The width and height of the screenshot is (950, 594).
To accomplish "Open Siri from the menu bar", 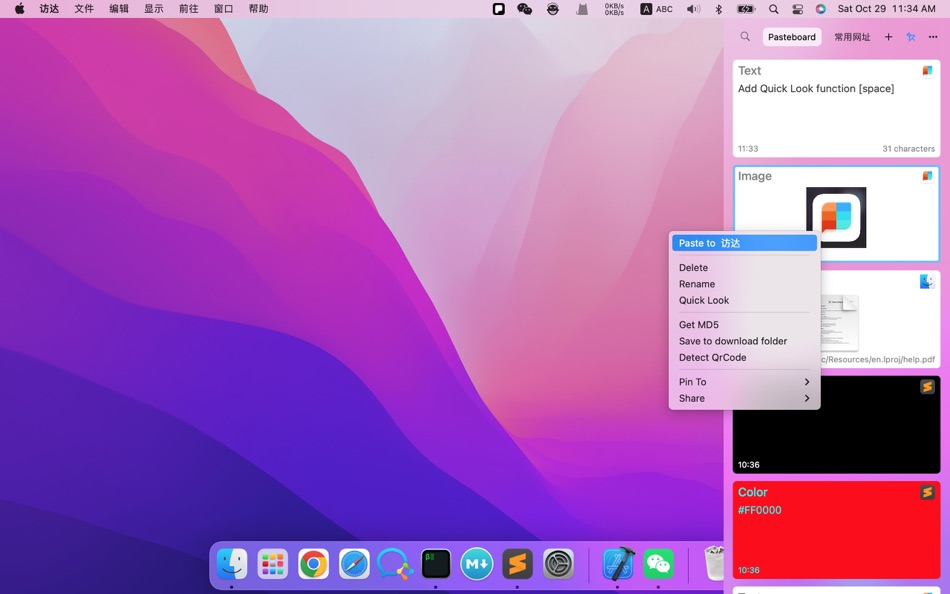I will click(820, 9).
